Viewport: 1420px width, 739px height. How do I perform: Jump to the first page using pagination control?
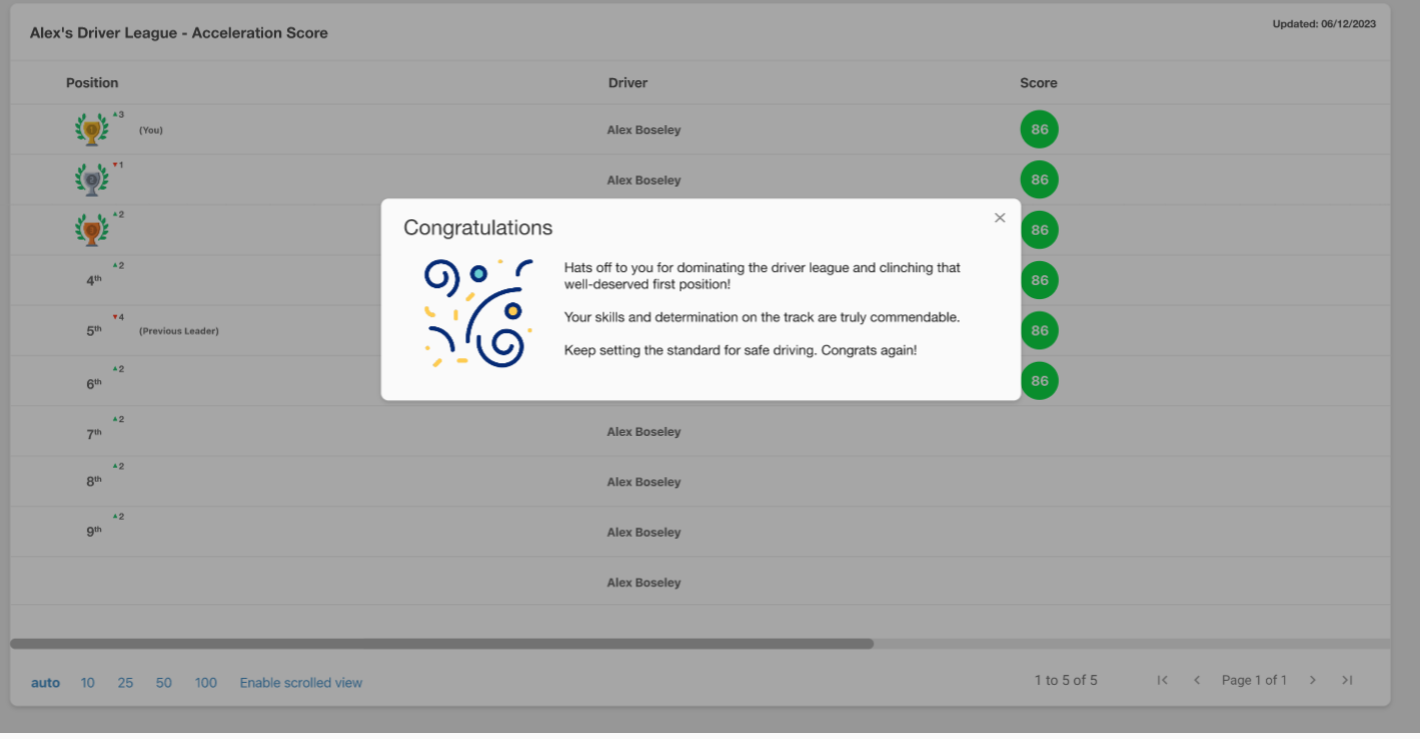[x=1162, y=680]
